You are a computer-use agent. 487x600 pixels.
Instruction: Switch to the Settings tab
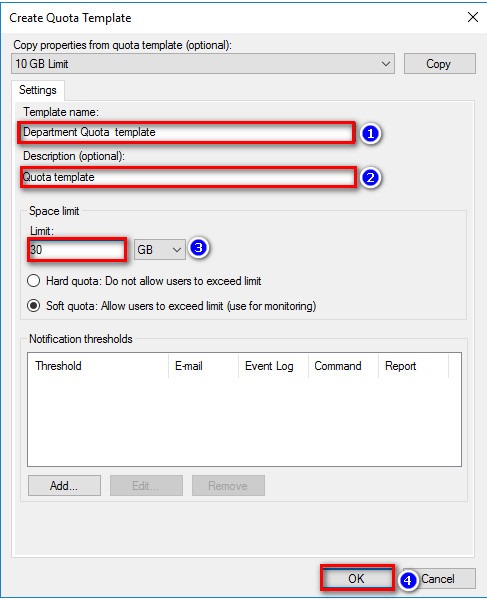point(38,90)
